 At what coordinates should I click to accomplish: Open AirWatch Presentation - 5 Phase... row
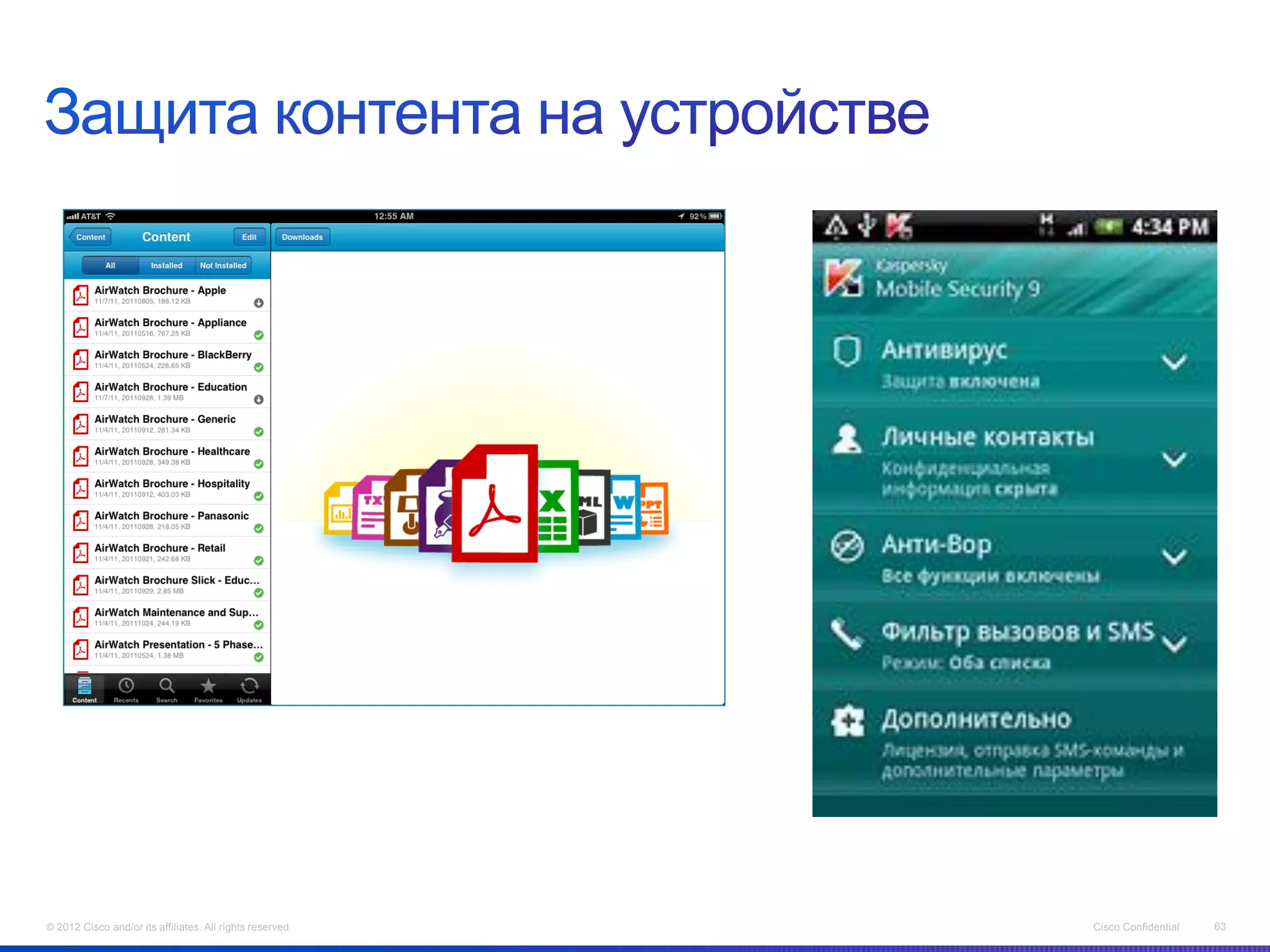[167, 650]
